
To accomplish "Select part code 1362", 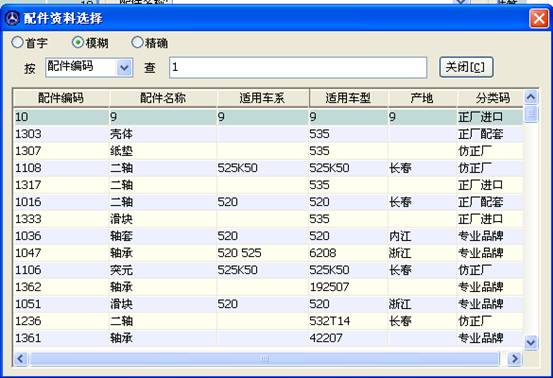I will (x=28, y=287).
